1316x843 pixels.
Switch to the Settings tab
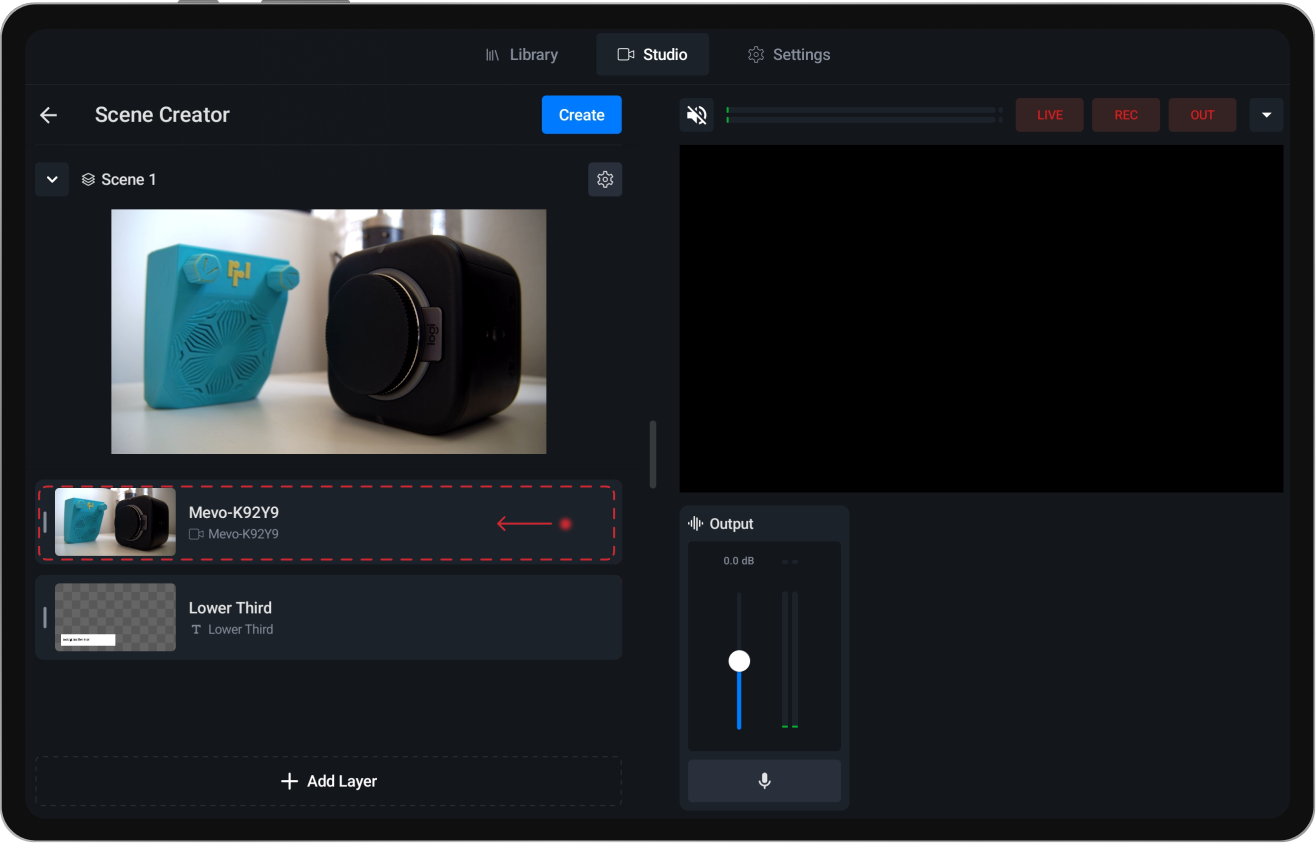tap(788, 54)
